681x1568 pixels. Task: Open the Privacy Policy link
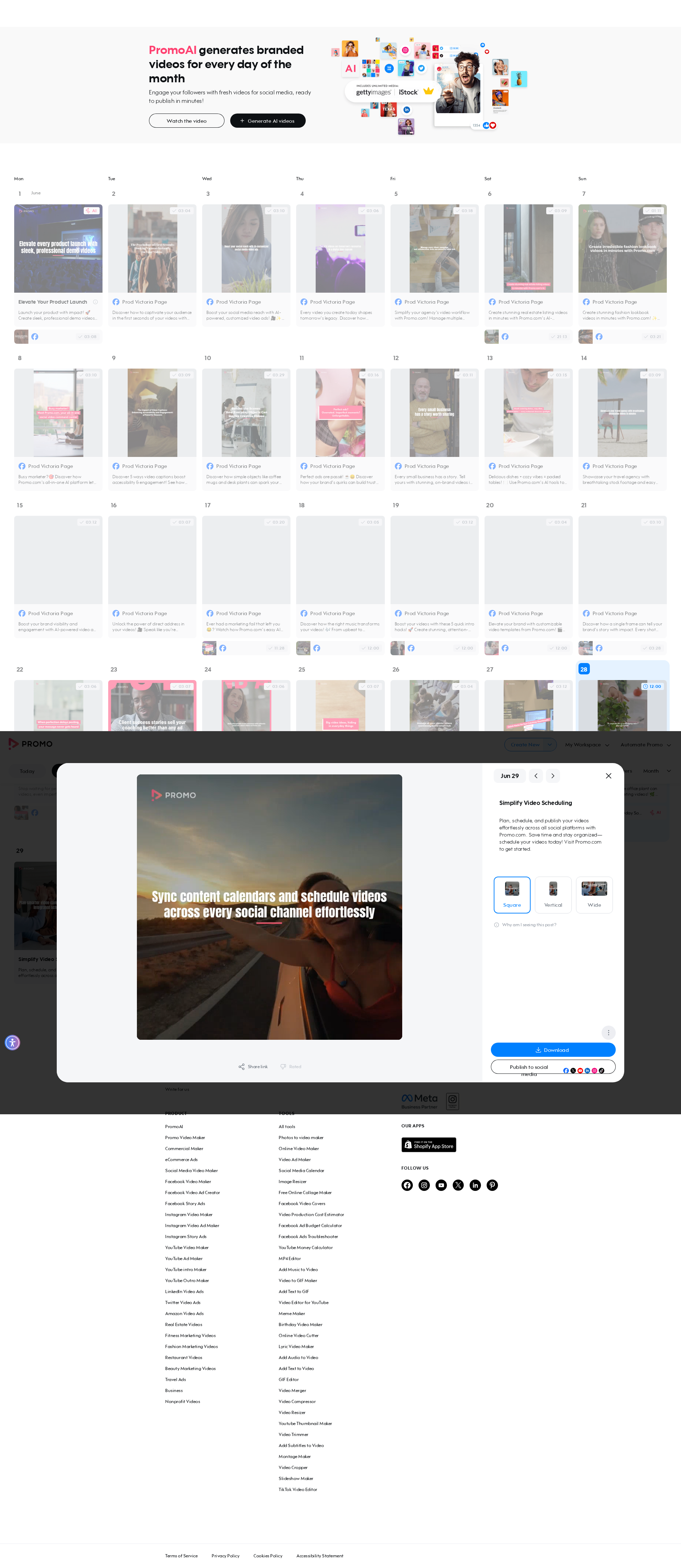[x=225, y=1556]
